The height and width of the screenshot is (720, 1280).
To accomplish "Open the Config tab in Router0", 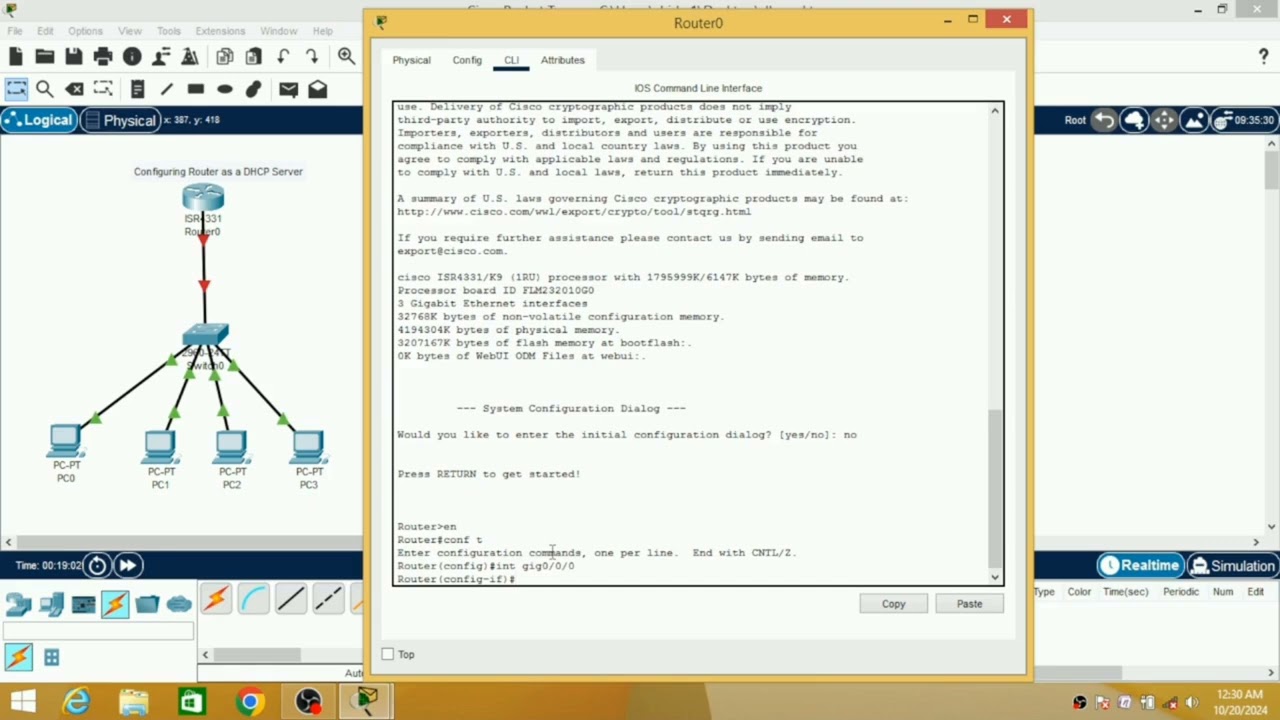I will coord(467,60).
